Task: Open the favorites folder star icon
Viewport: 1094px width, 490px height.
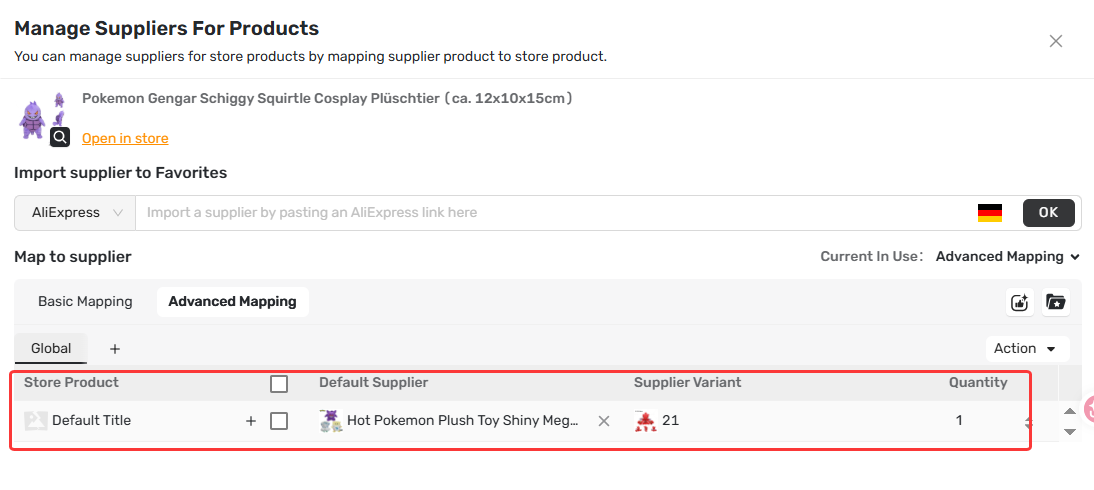Action: coord(1056,302)
